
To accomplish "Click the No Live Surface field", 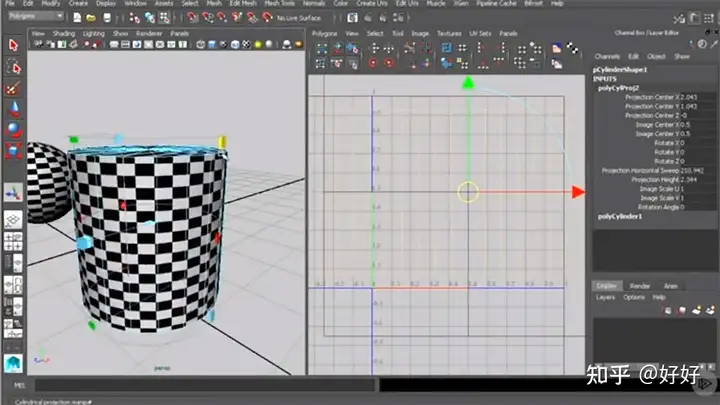I will 301,17.
